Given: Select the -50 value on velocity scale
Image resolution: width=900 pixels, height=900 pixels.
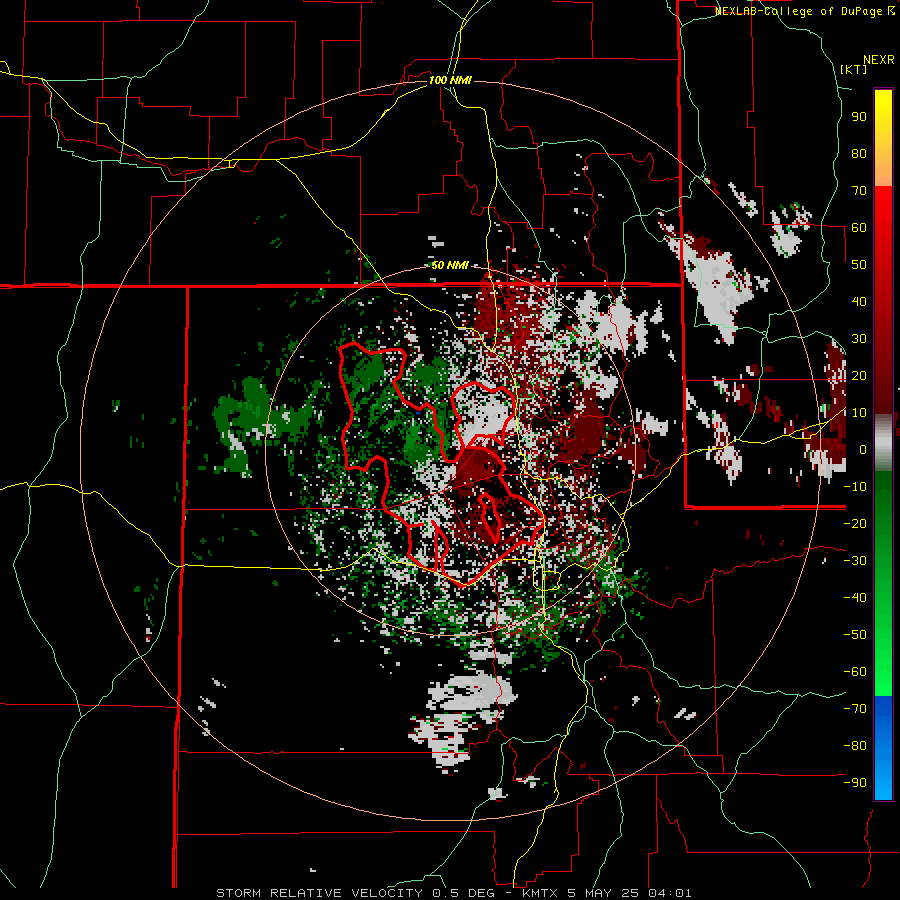Looking at the screenshot, I should 855,635.
